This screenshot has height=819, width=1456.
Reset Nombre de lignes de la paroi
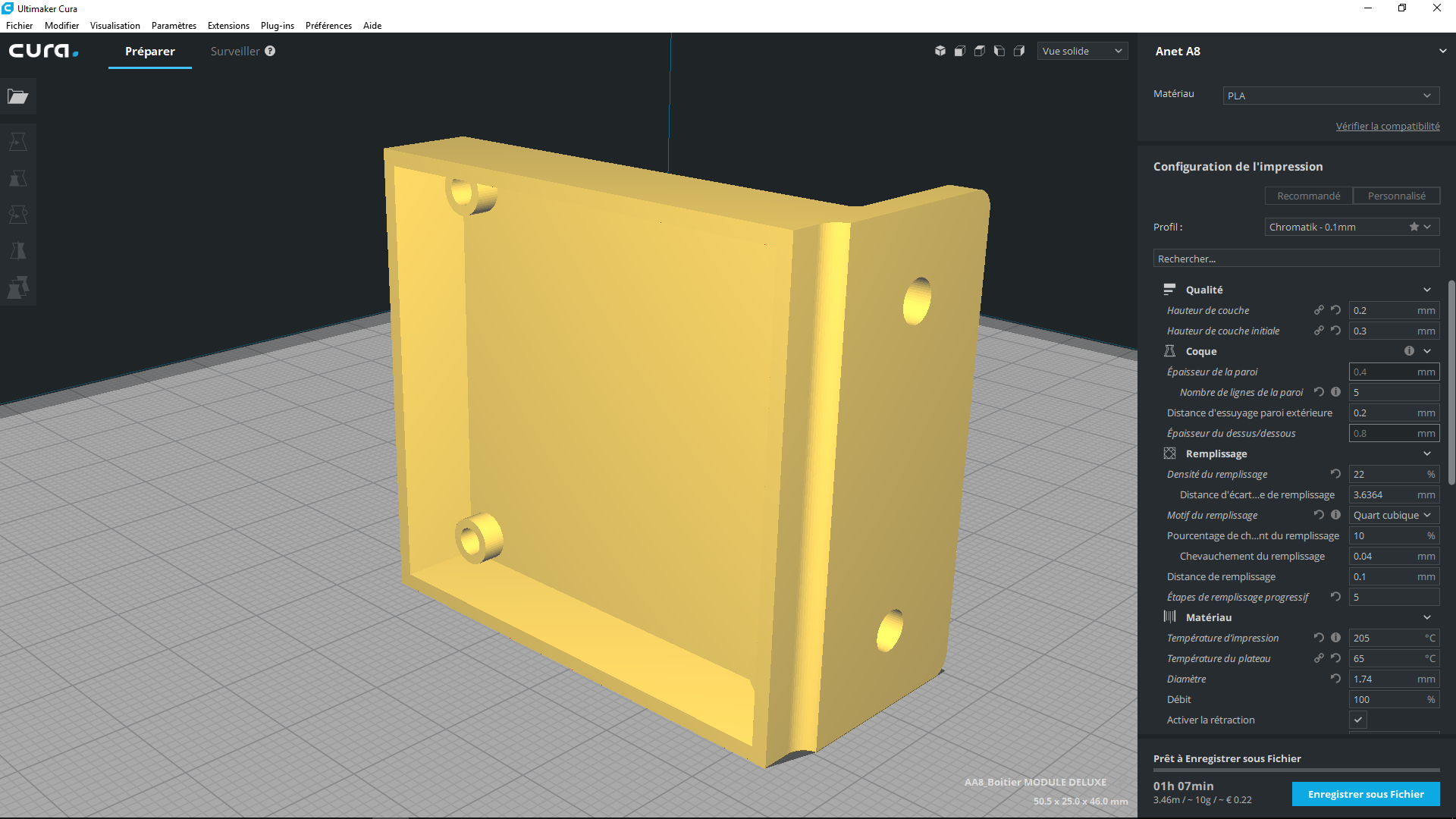pyautogui.click(x=1319, y=392)
